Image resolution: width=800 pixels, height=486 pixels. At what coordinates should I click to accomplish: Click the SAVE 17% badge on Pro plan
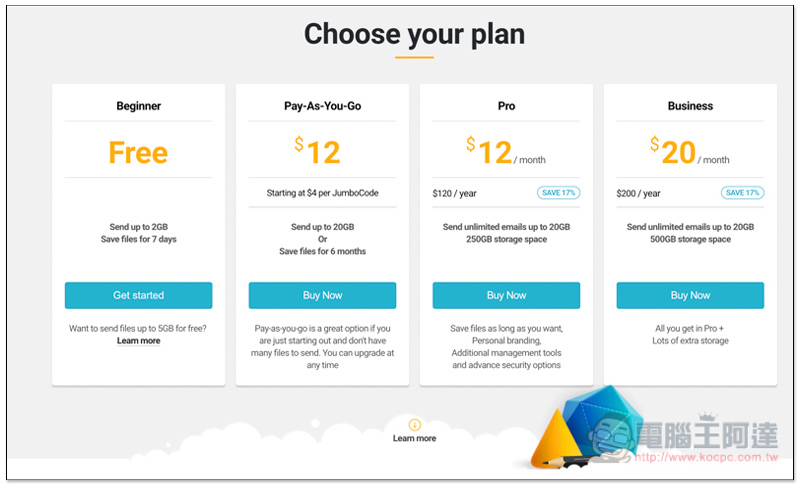coord(558,193)
